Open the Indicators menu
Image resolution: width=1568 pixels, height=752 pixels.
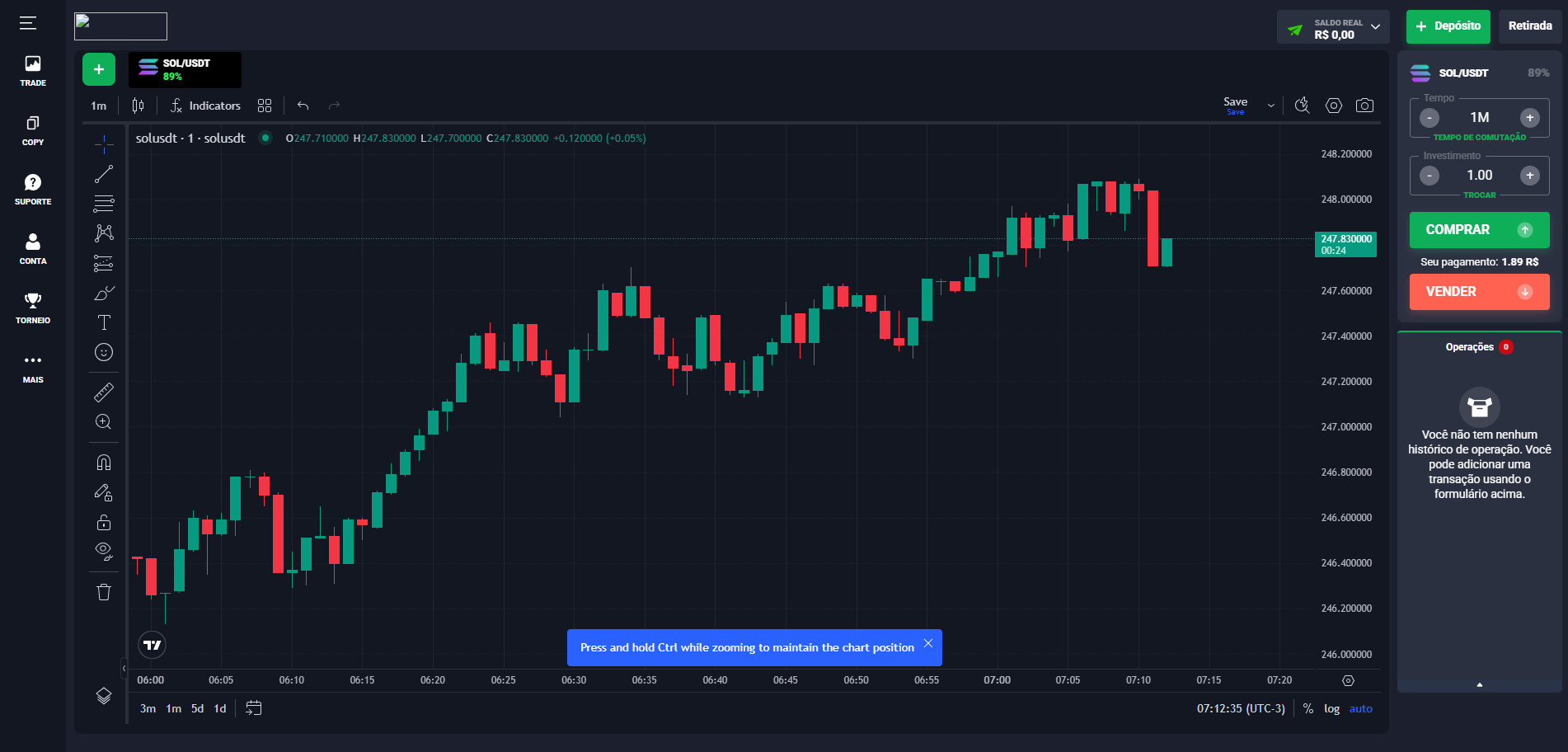tap(205, 106)
